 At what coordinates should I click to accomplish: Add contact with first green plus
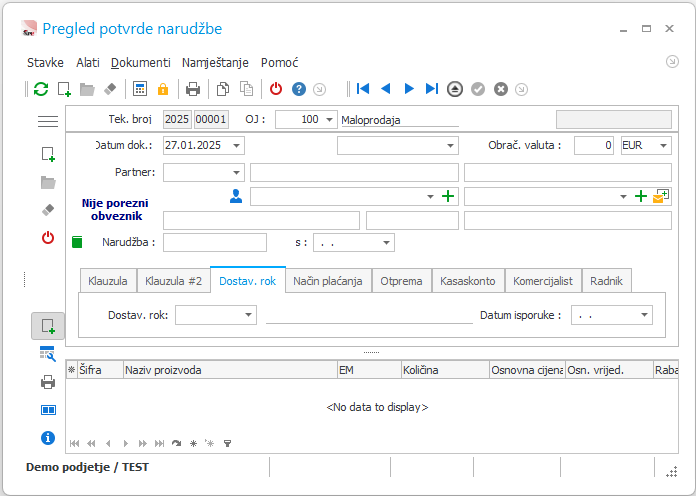[448, 196]
